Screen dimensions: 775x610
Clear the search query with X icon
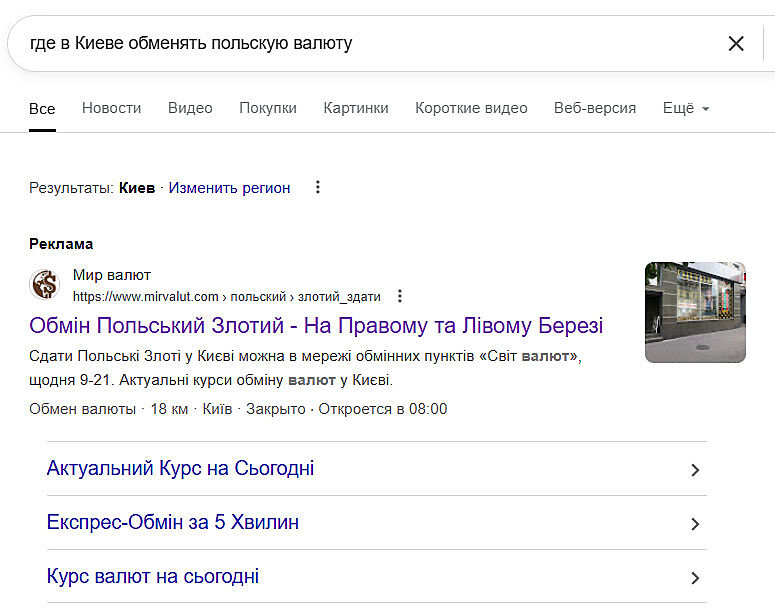coord(736,43)
